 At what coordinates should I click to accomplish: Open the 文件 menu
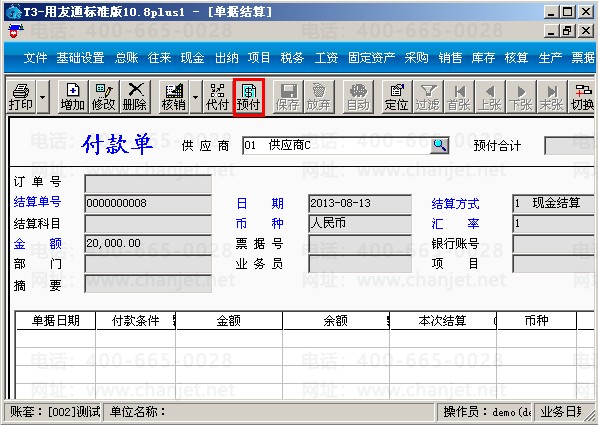pos(35,58)
